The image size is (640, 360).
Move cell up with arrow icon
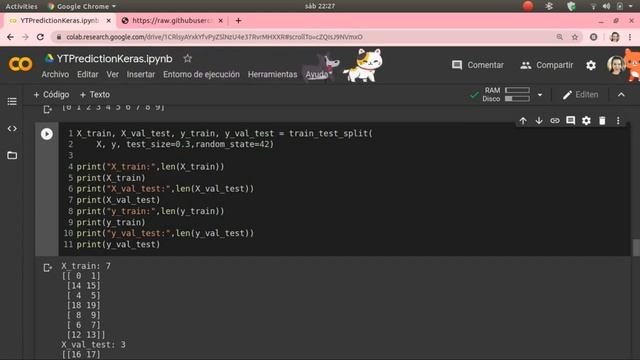click(523, 120)
